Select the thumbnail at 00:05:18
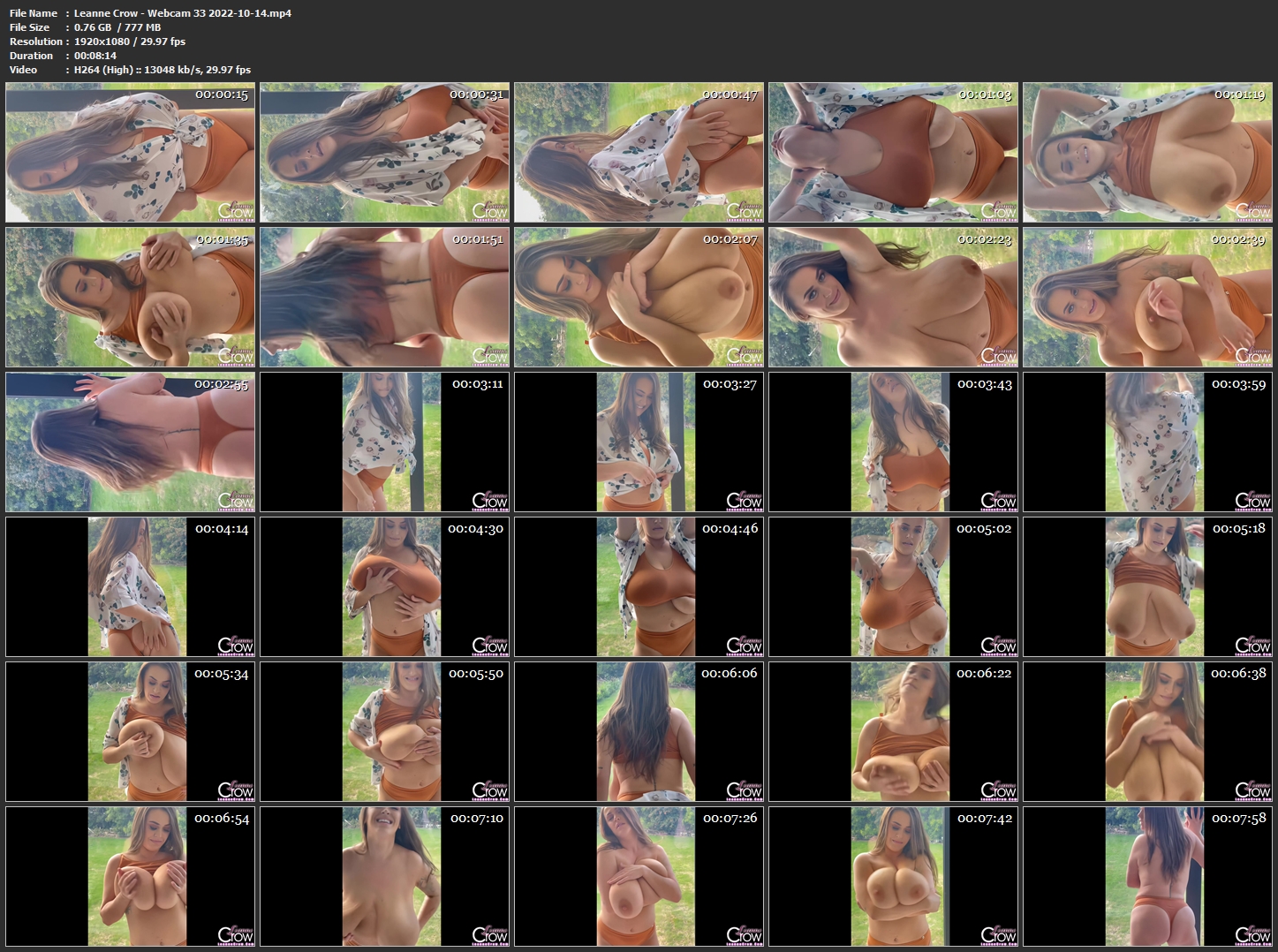 point(1147,587)
